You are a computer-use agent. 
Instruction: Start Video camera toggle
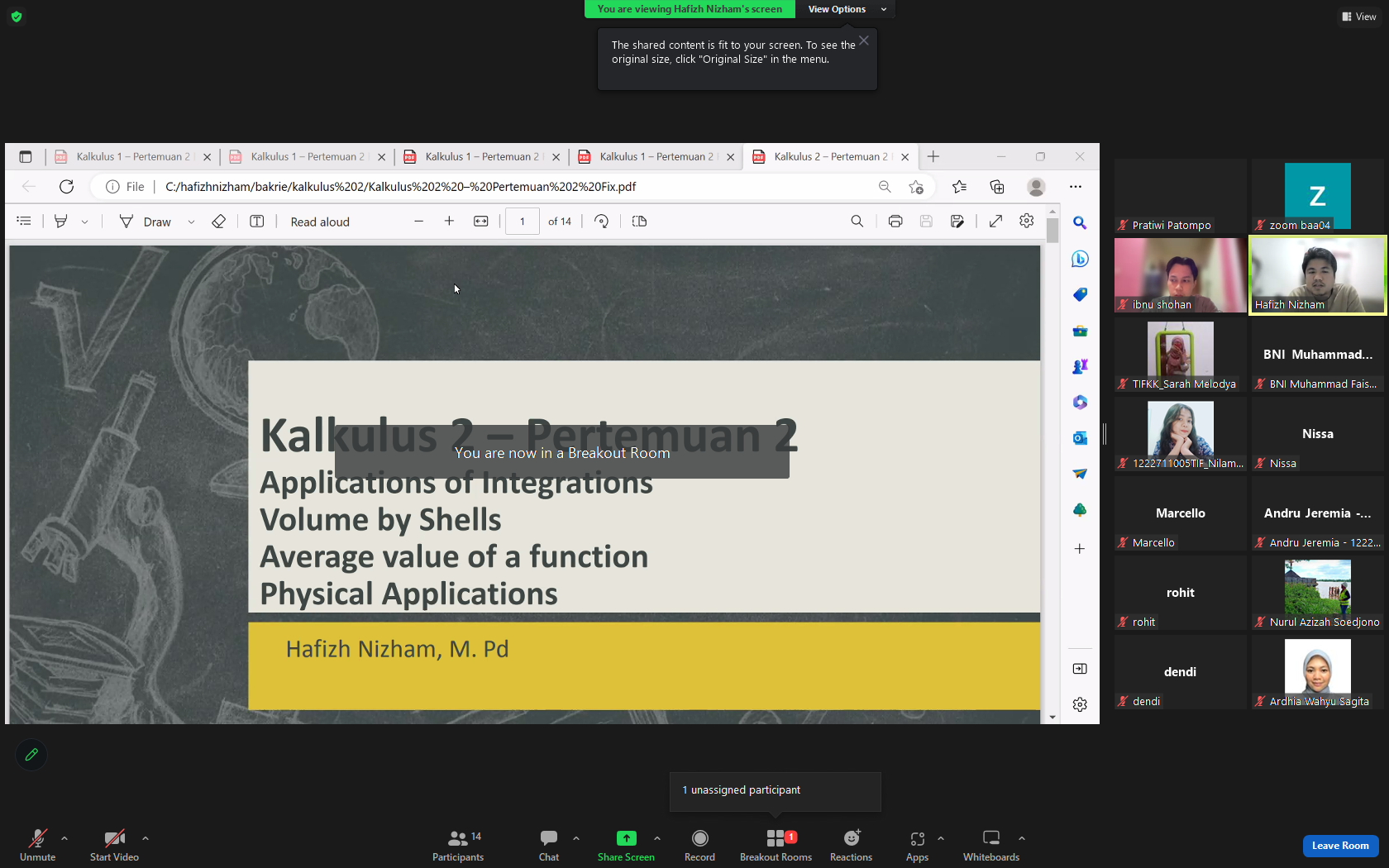[114, 845]
